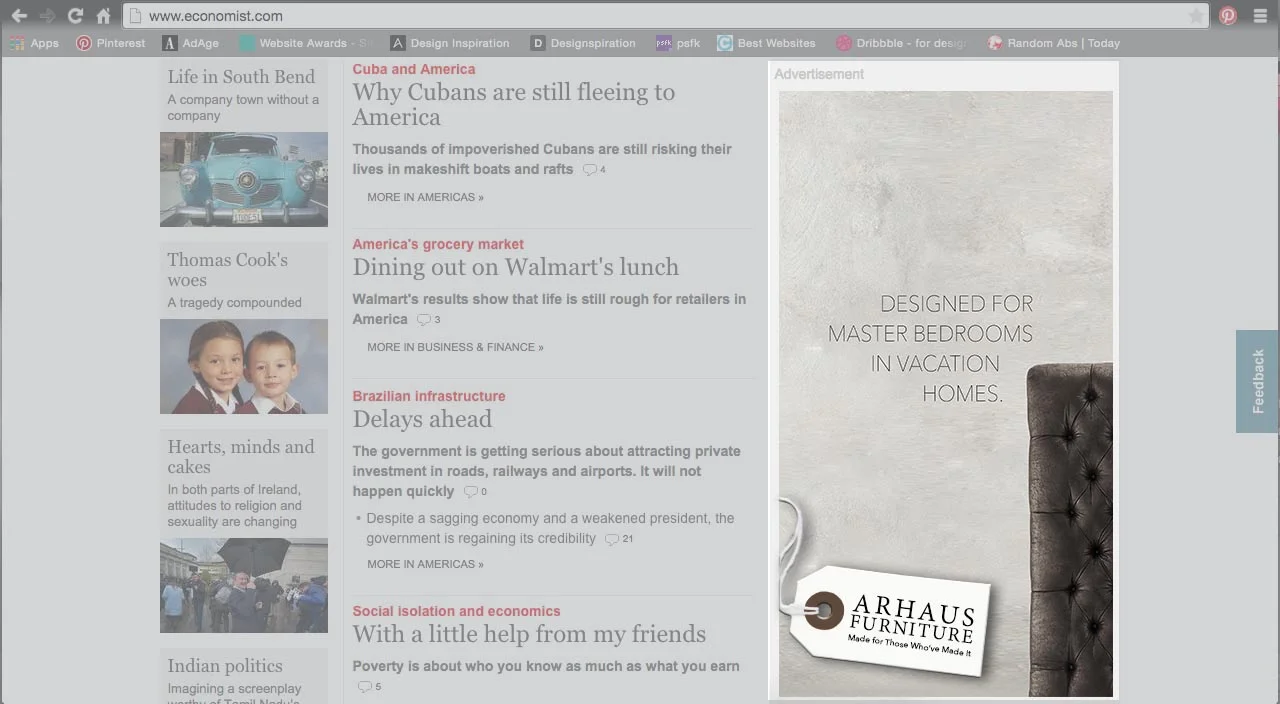The width and height of the screenshot is (1280, 704).
Task: Go to the browser home icon
Action: tap(103, 16)
